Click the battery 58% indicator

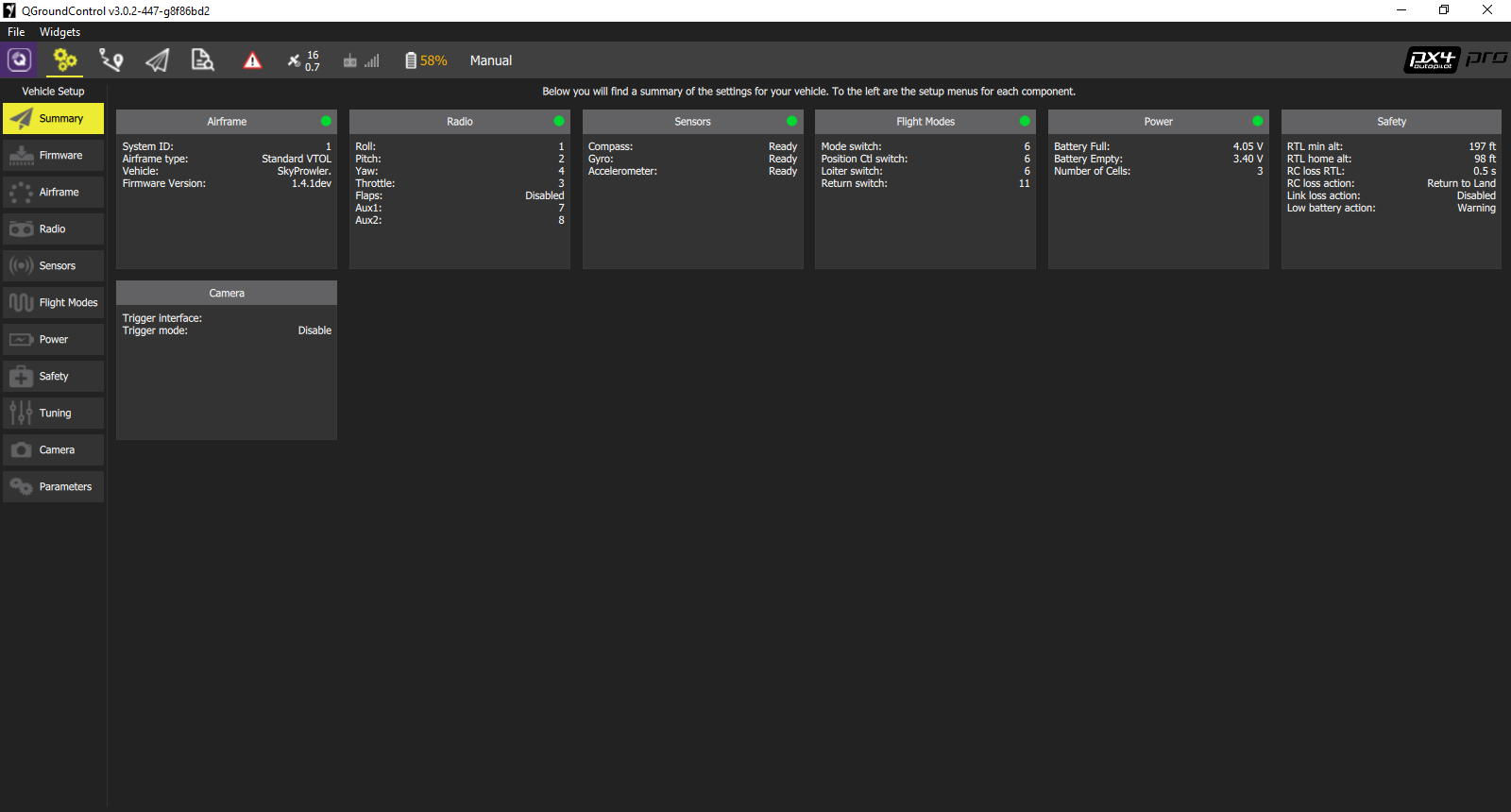[426, 60]
